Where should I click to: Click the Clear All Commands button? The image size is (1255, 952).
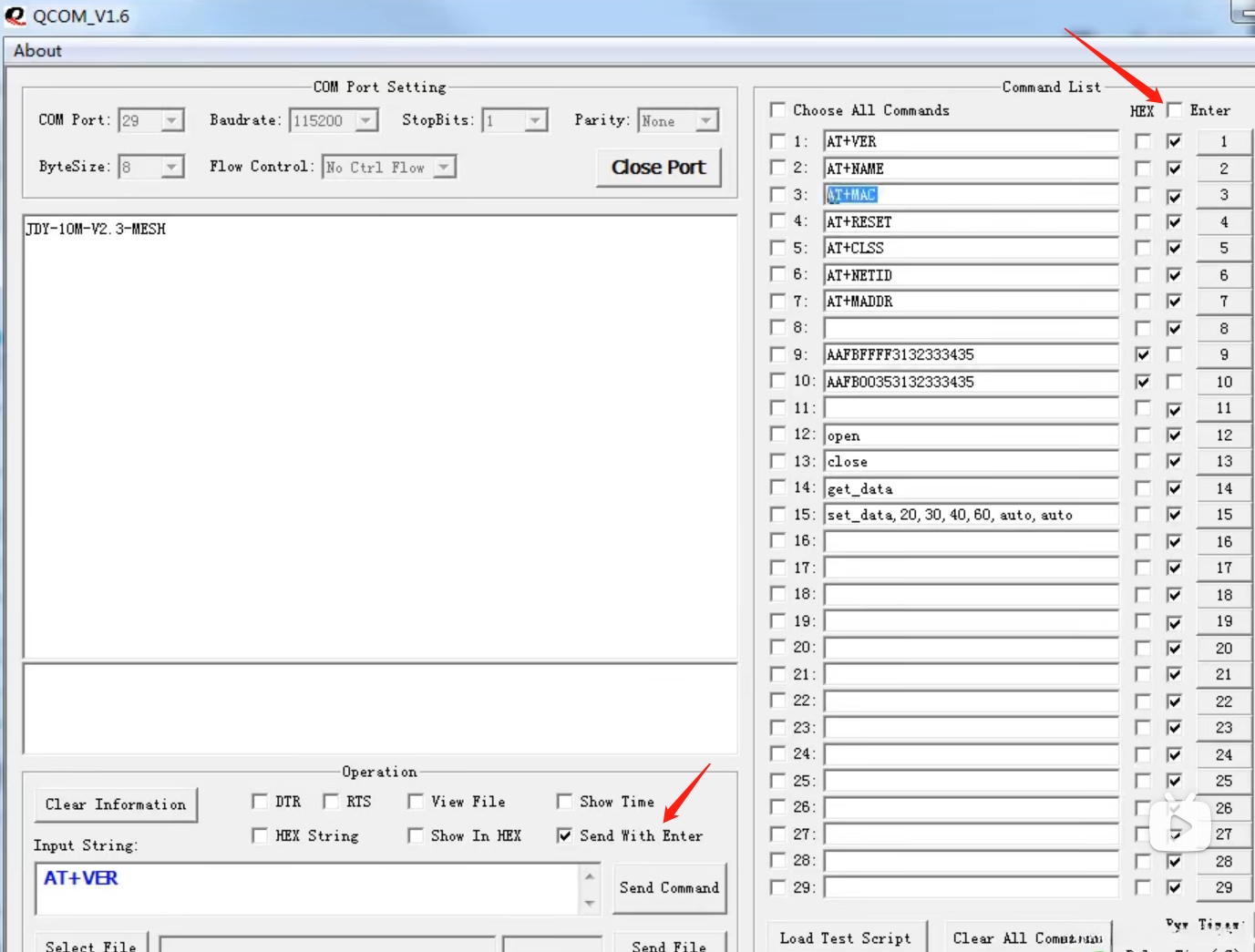pos(1028,938)
